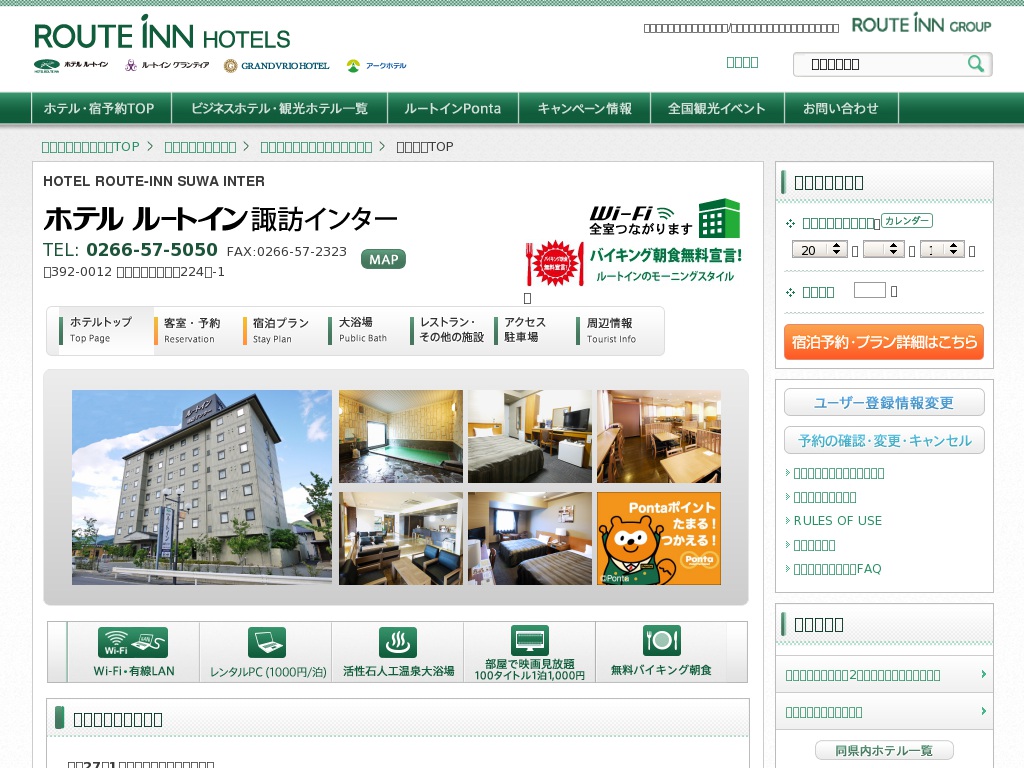Click the free breakfast buffet declaration banner
1024x768 pixels.
pos(633,264)
